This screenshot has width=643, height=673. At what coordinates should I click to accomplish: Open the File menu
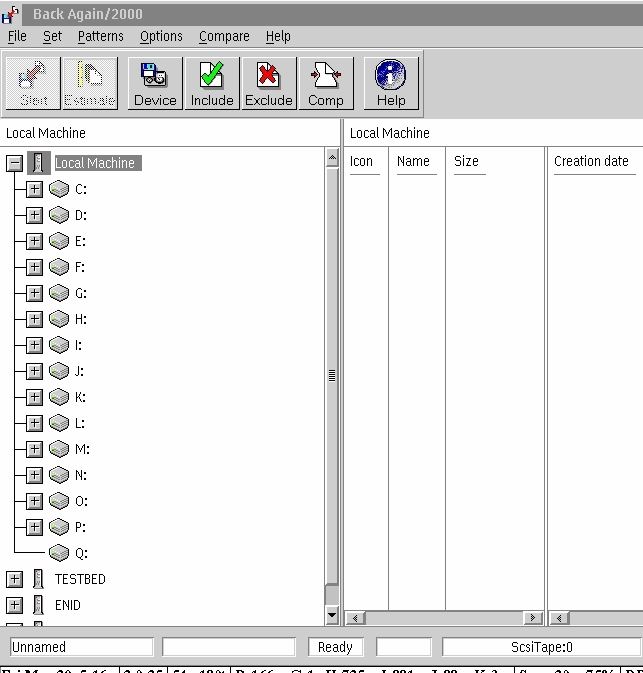click(x=17, y=36)
